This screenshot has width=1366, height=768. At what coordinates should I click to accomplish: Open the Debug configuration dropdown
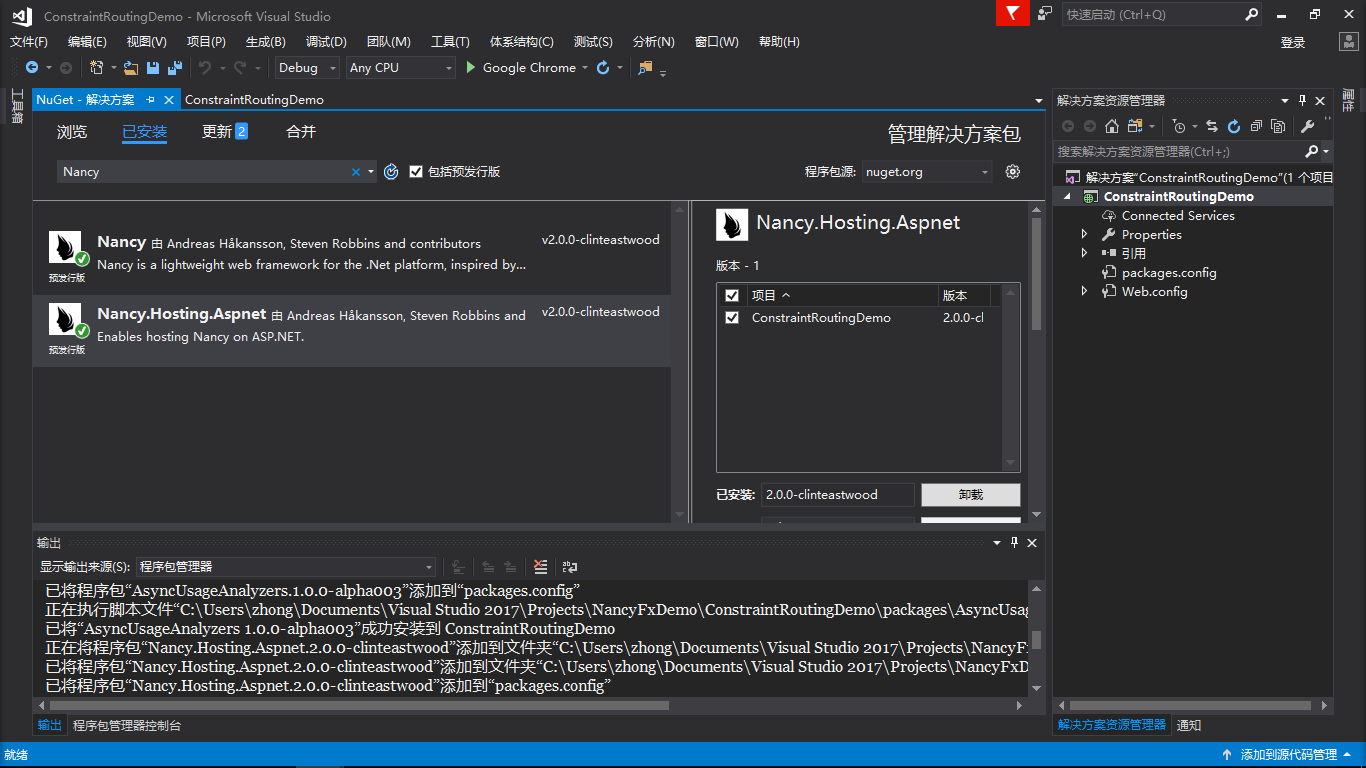pos(306,68)
